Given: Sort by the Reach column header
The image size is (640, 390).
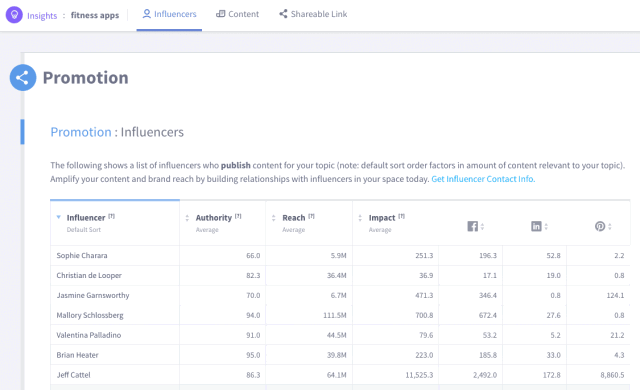Looking at the screenshot, I should tap(293, 218).
